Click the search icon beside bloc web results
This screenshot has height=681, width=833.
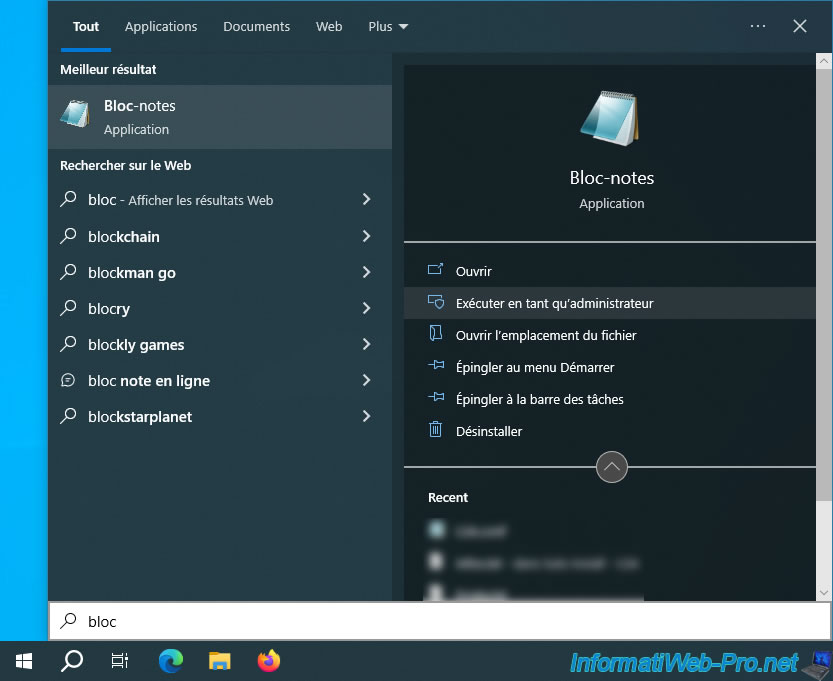point(69,199)
